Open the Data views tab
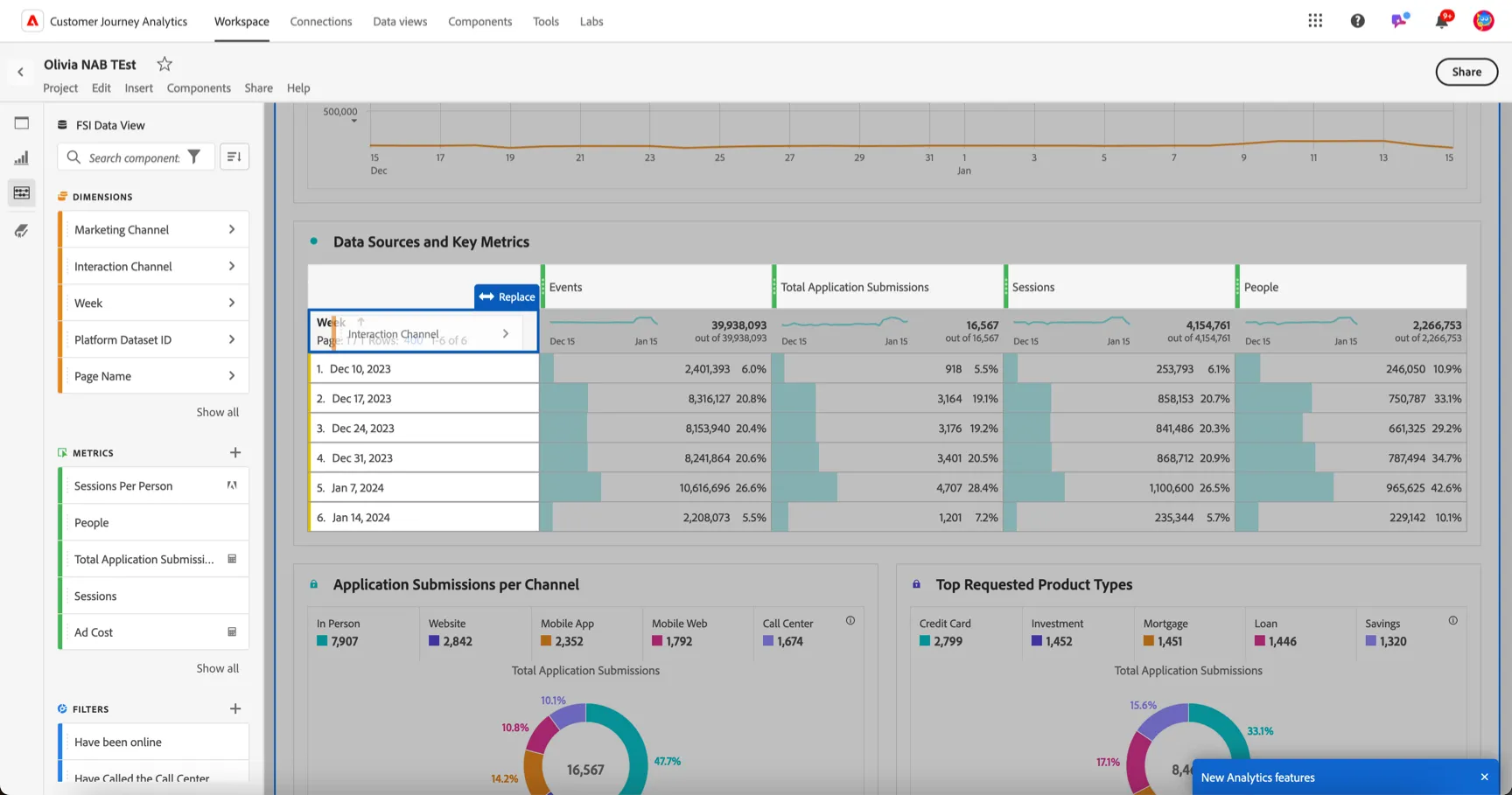 [400, 21]
